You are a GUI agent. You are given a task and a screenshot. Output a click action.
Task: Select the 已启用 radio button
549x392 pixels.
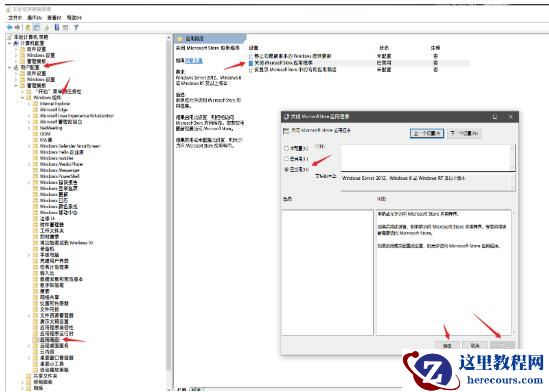286,159
